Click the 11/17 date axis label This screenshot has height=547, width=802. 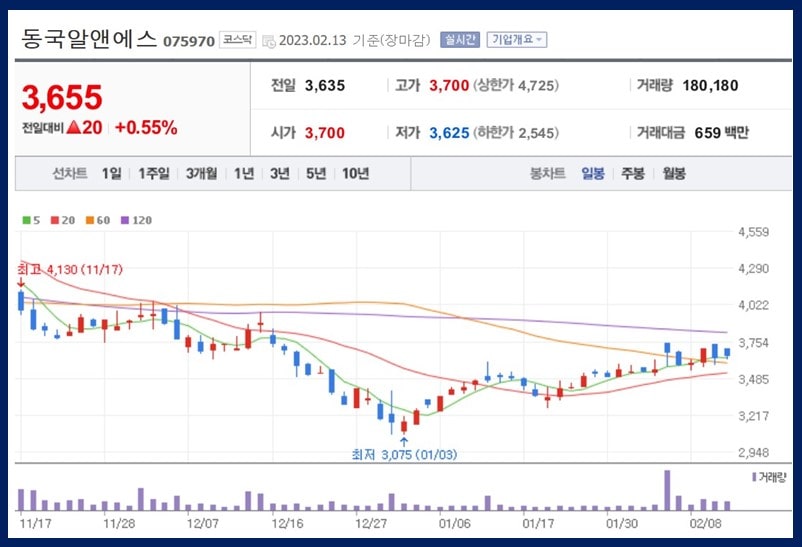coord(35,523)
